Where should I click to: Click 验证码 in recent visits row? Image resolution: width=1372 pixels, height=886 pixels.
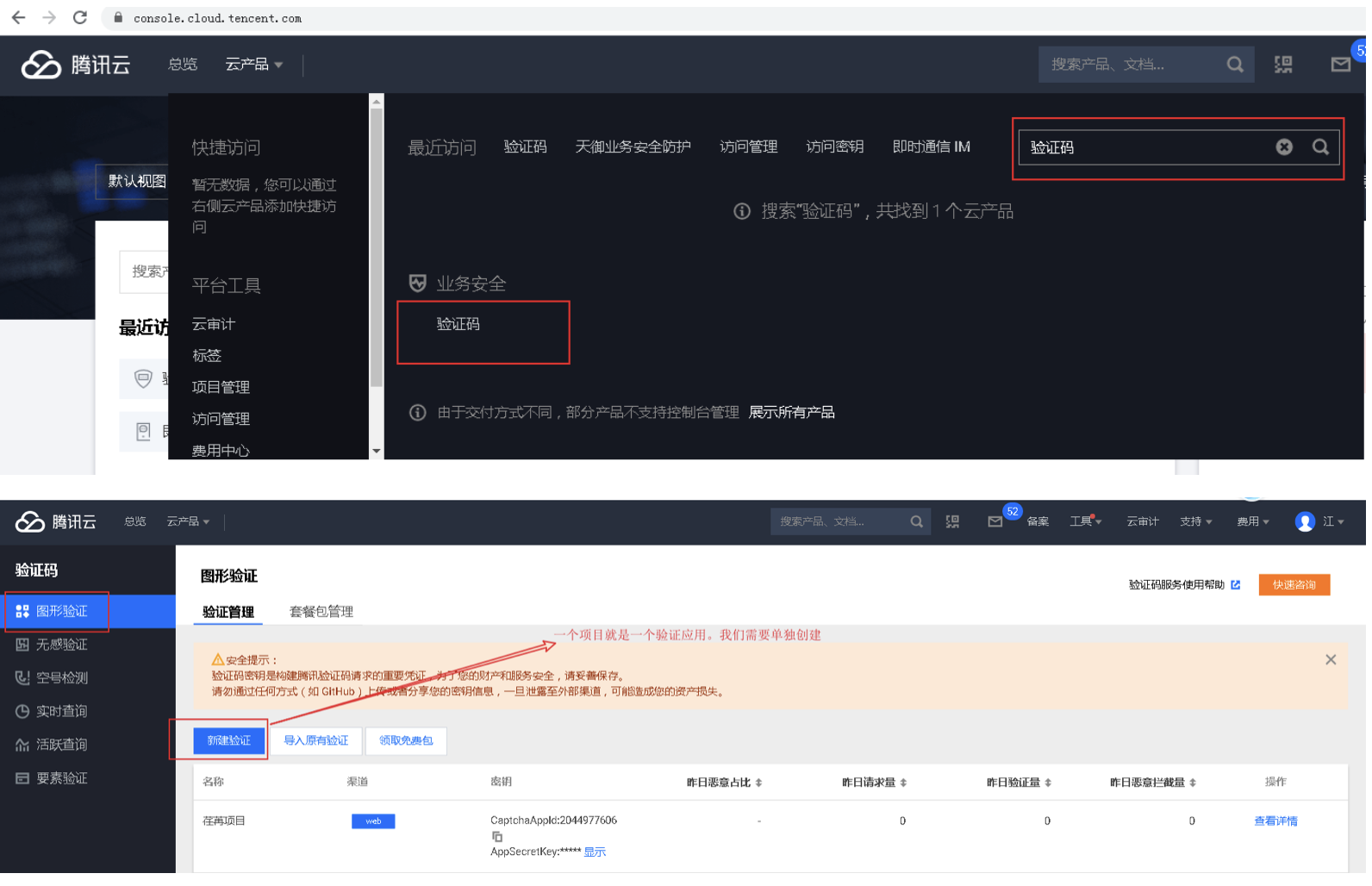click(527, 147)
